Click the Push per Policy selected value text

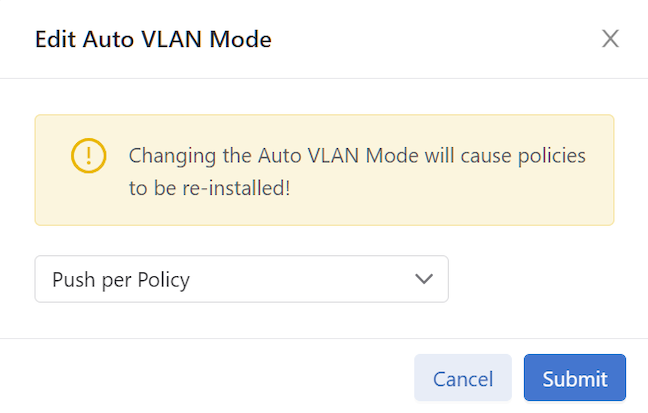coord(121,280)
